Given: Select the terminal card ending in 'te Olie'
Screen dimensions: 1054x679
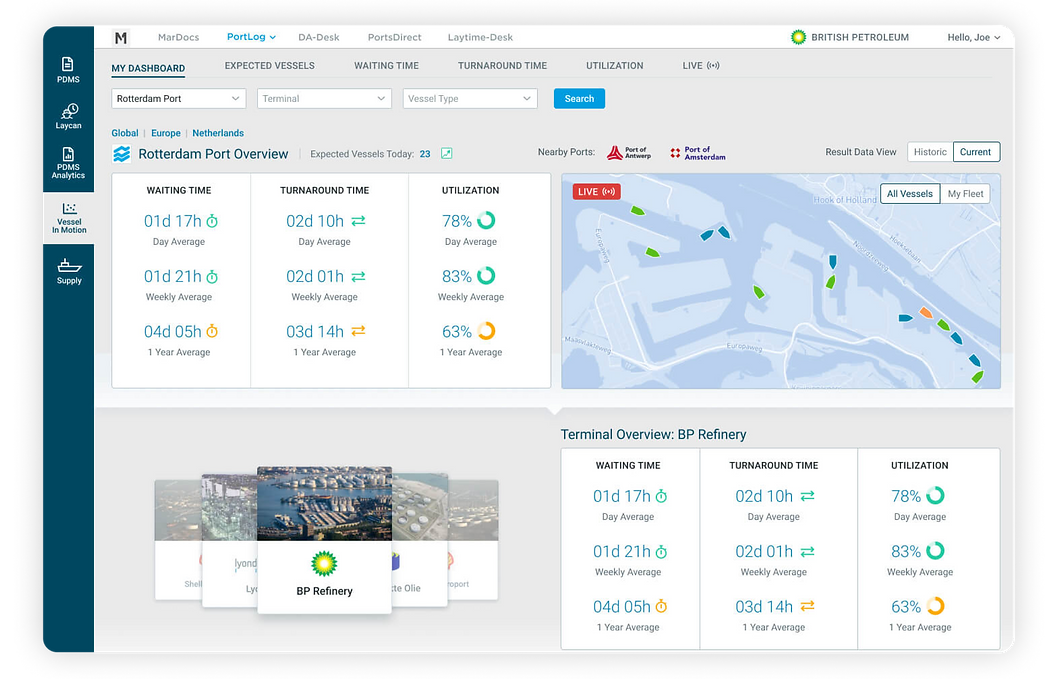Looking at the screenshot, I should point(419,541).
